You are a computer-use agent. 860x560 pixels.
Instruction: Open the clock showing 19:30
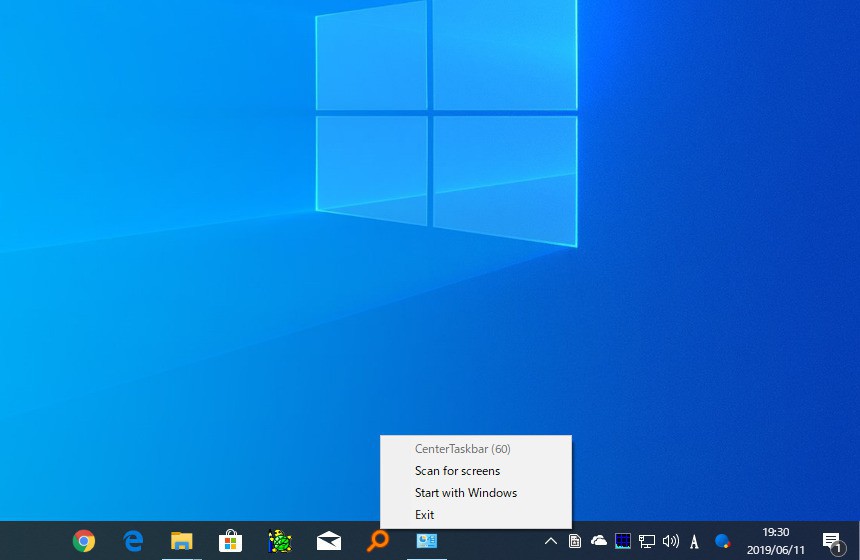point(776,541)
